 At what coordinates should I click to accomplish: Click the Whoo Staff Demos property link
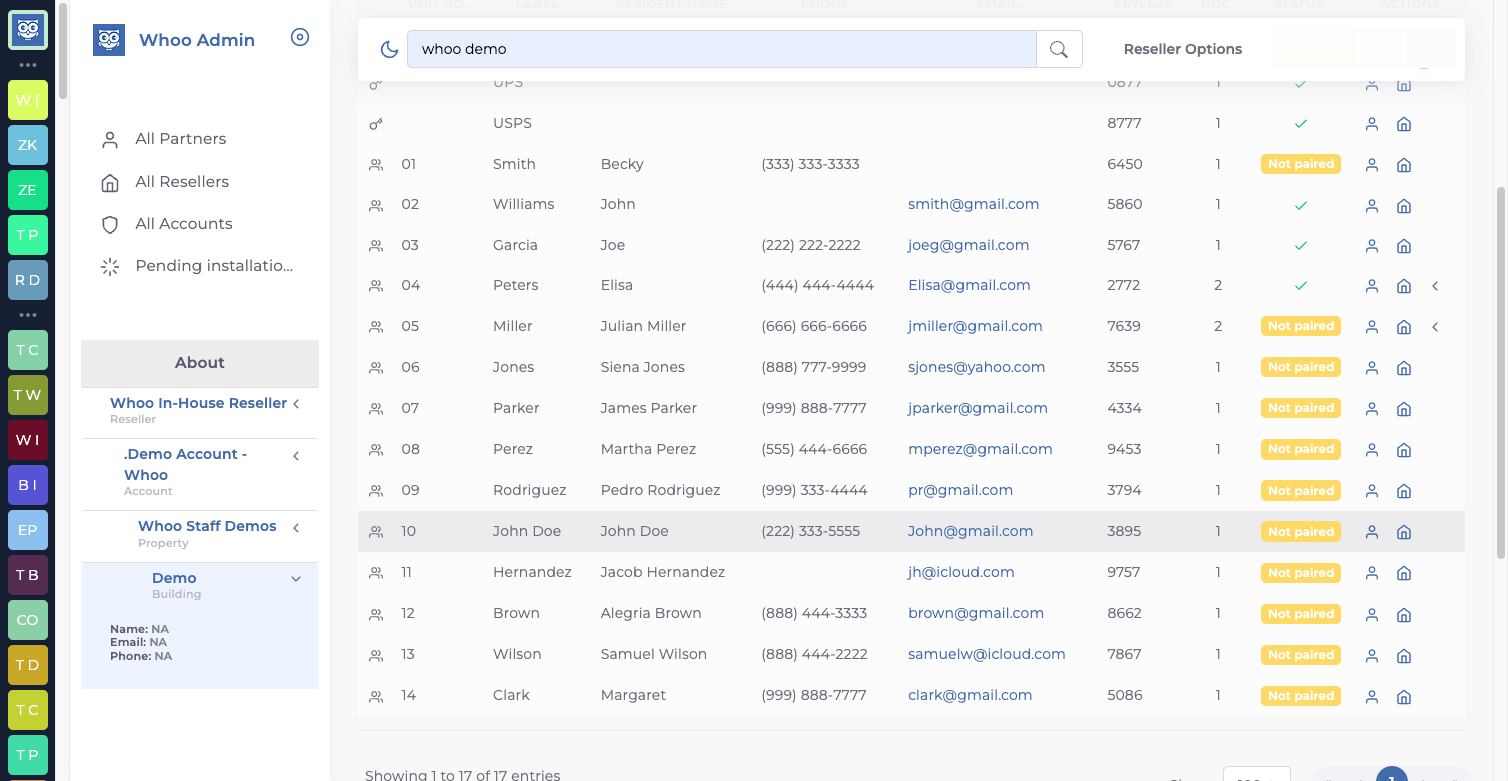coord(207,526)
